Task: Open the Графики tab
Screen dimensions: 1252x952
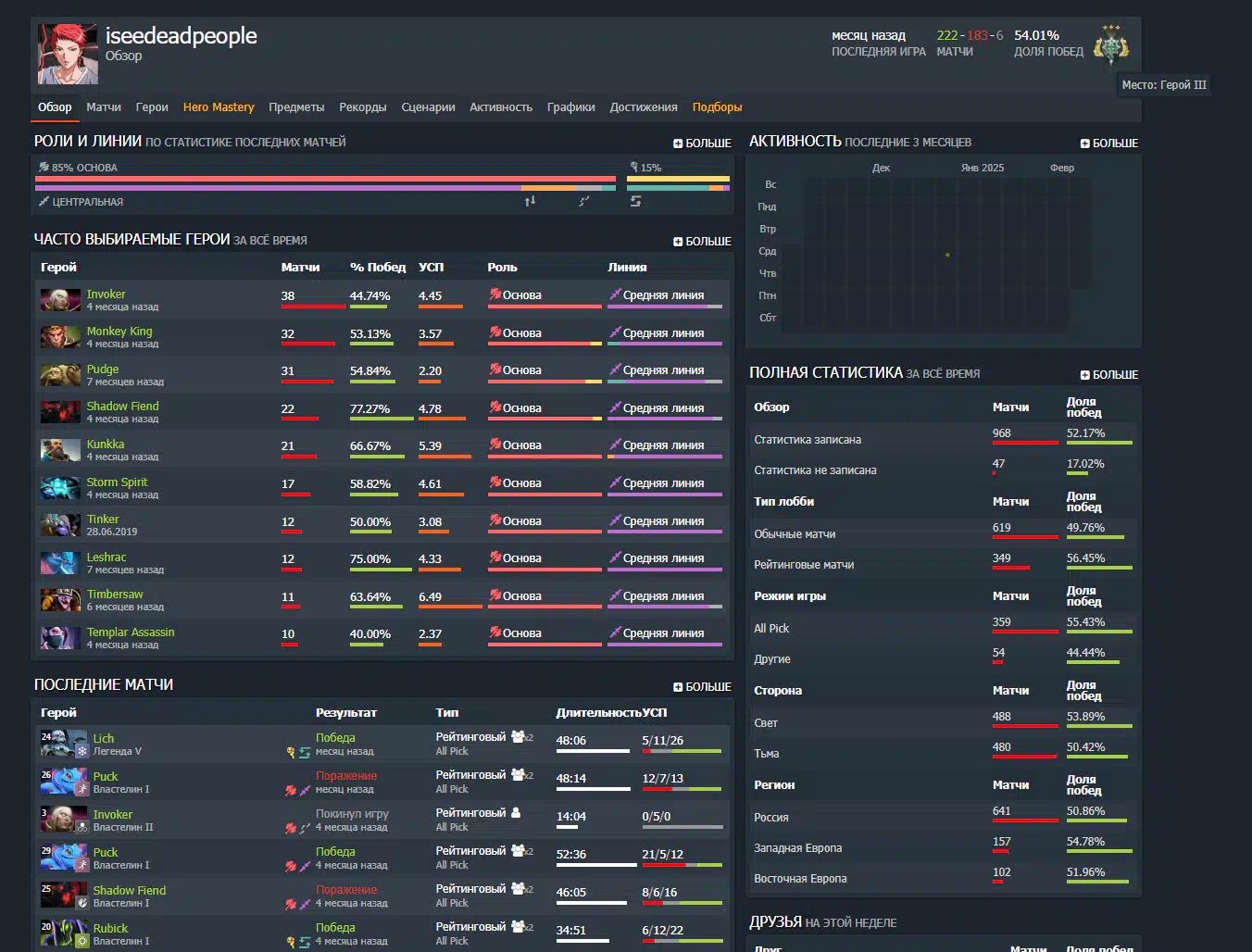Action: (571, 107)
